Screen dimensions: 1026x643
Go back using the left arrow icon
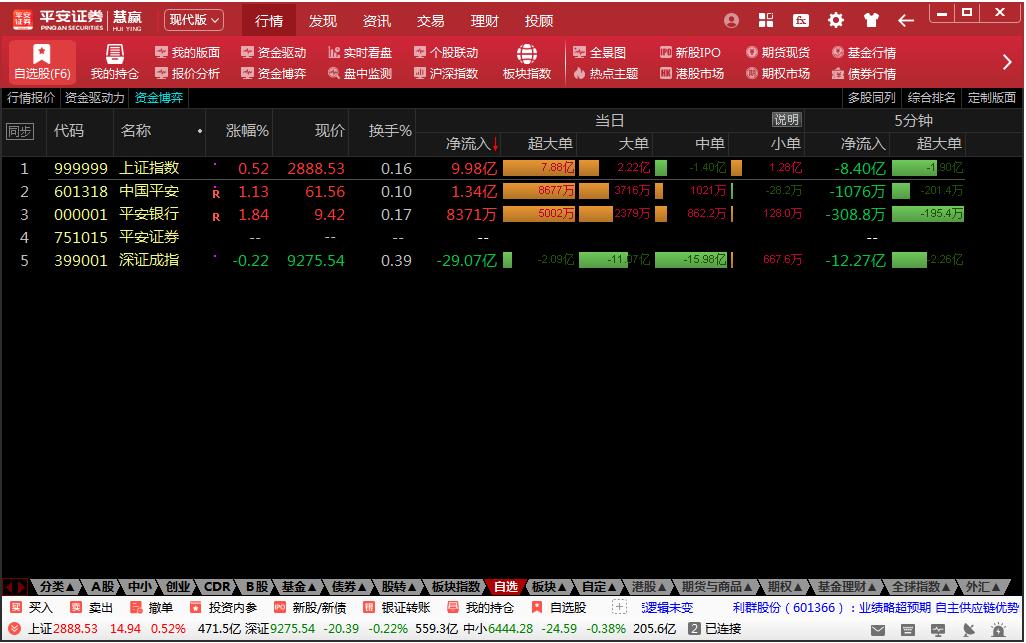(906, 21)
